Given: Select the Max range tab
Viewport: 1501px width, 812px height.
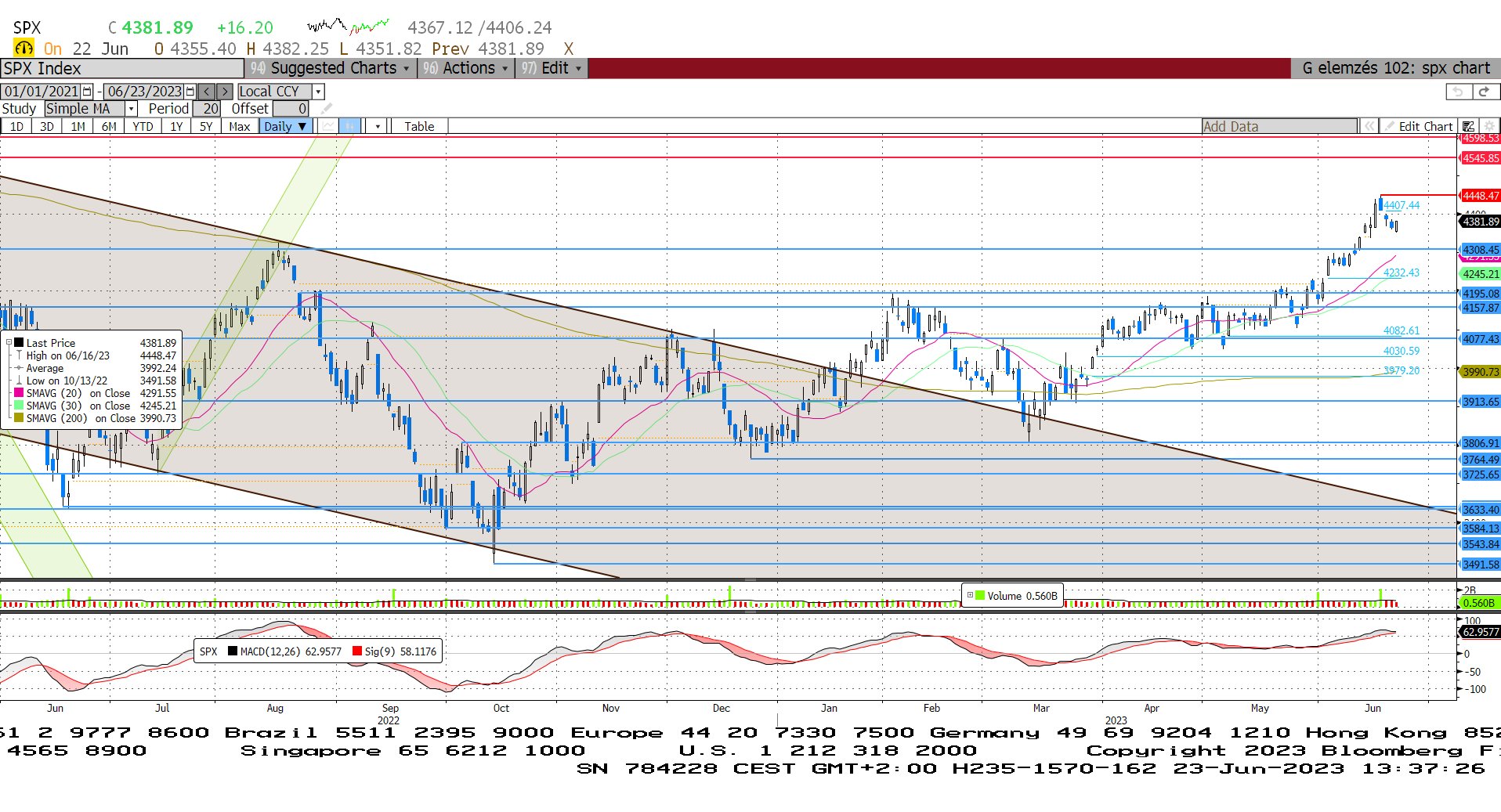Looking at the screenshot, I should point(240,126).
